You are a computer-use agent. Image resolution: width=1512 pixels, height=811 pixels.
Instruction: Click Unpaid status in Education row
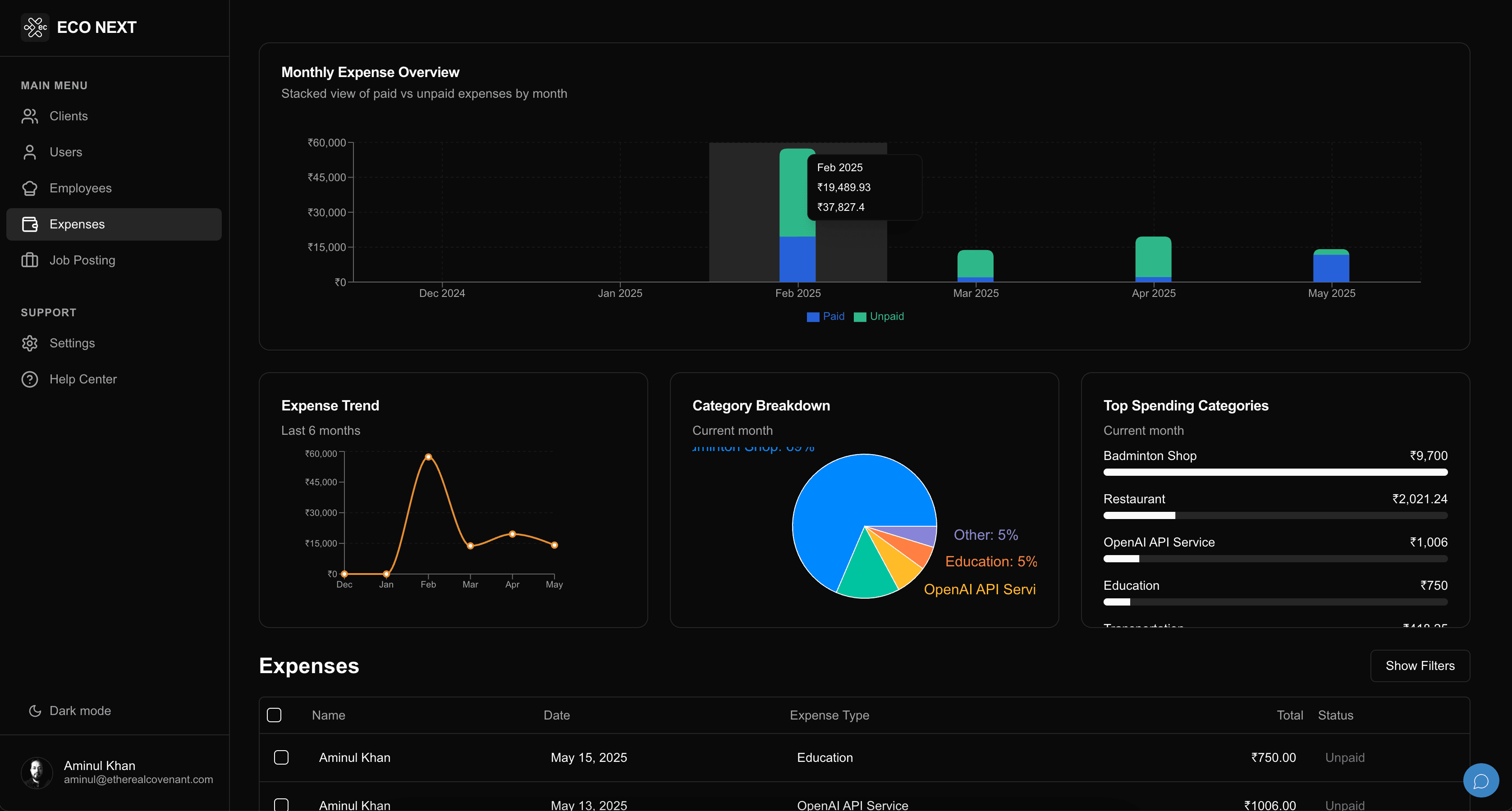1344,757
